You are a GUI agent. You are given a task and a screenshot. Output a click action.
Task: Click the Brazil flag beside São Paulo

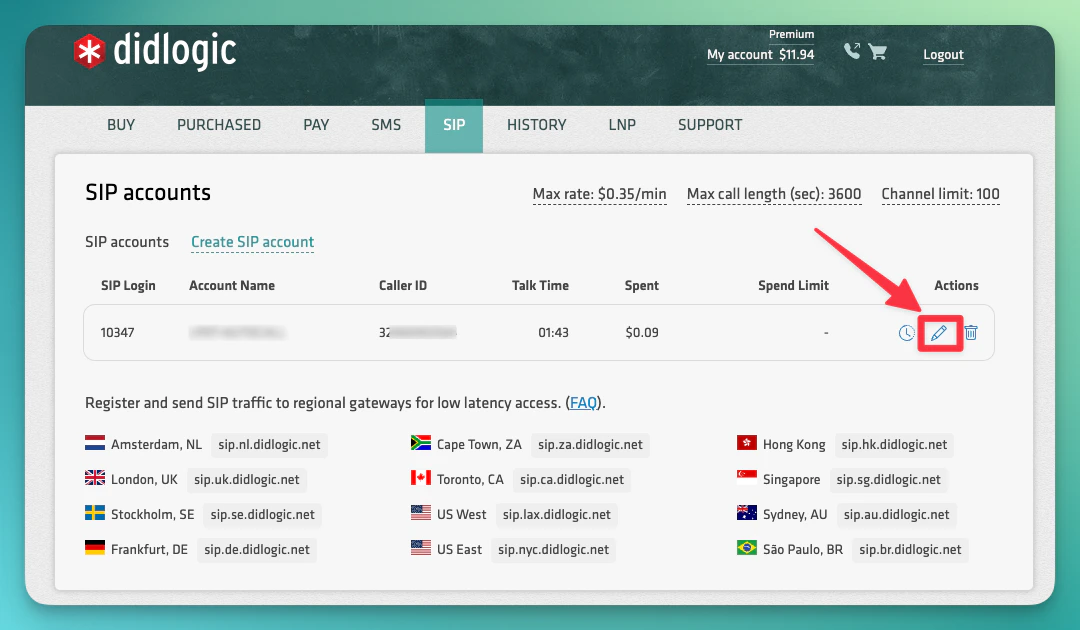pyautogui.click(x=746, y=549)
